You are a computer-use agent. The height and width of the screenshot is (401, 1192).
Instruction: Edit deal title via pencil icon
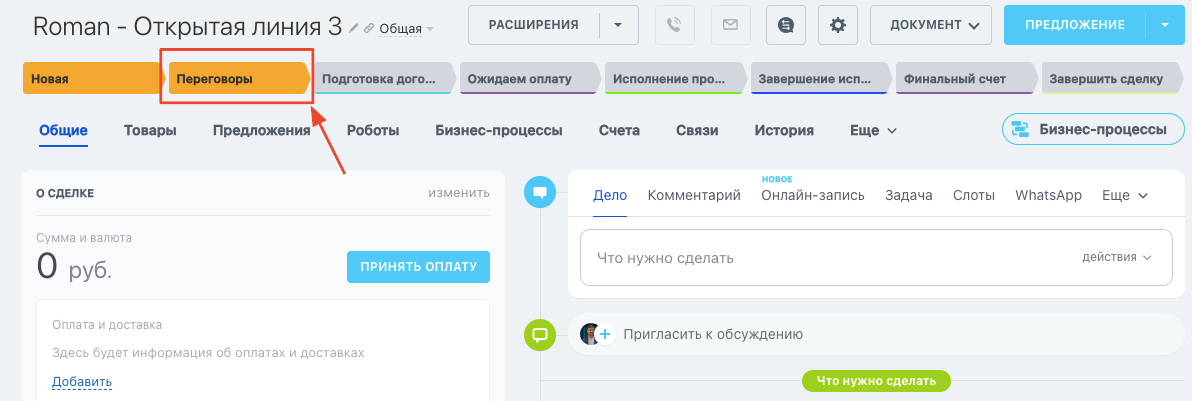pyautogui.click(x=353, y=28)
